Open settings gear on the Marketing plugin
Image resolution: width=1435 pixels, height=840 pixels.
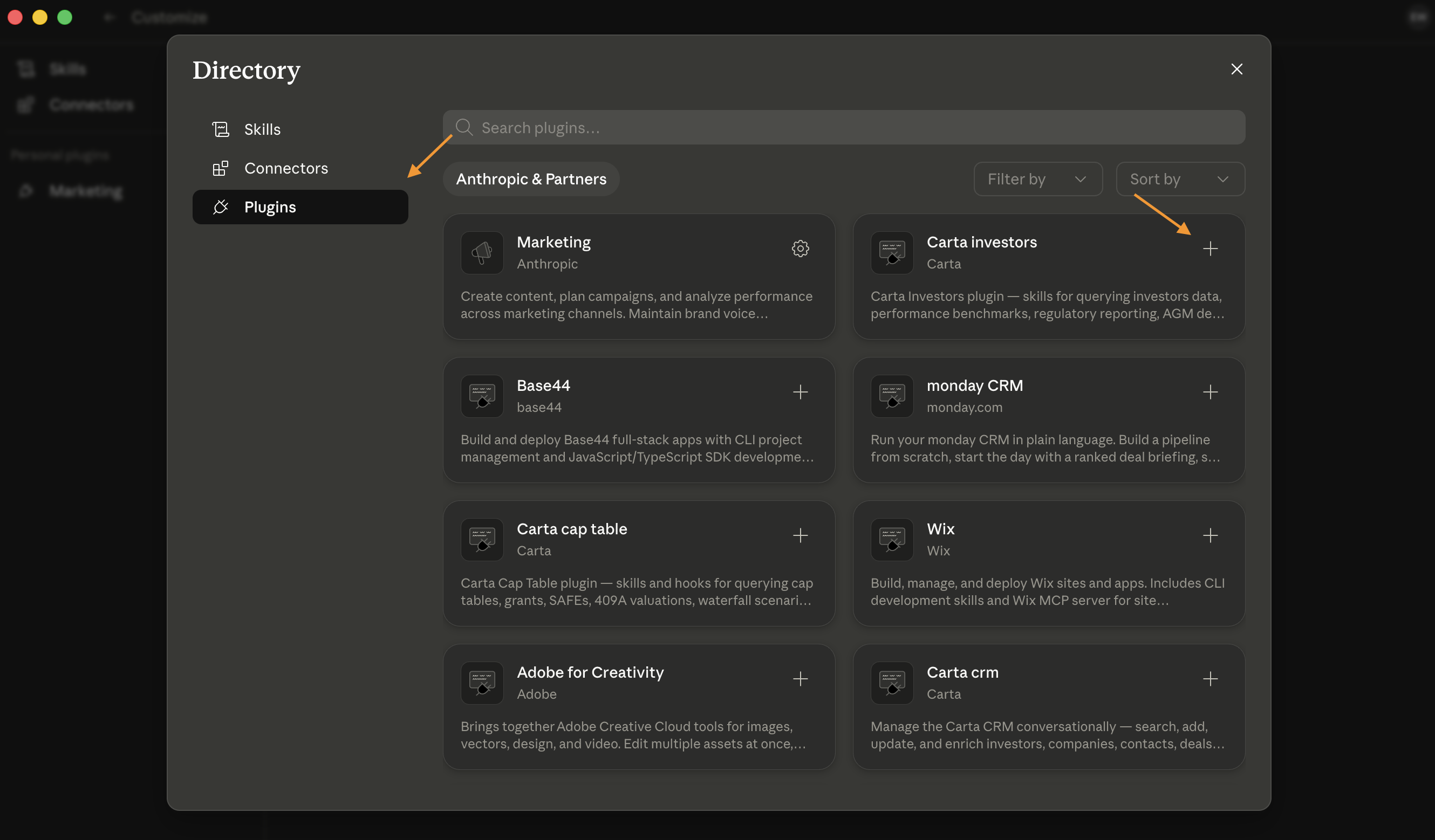pyautogui.click(x=800, y=248)
